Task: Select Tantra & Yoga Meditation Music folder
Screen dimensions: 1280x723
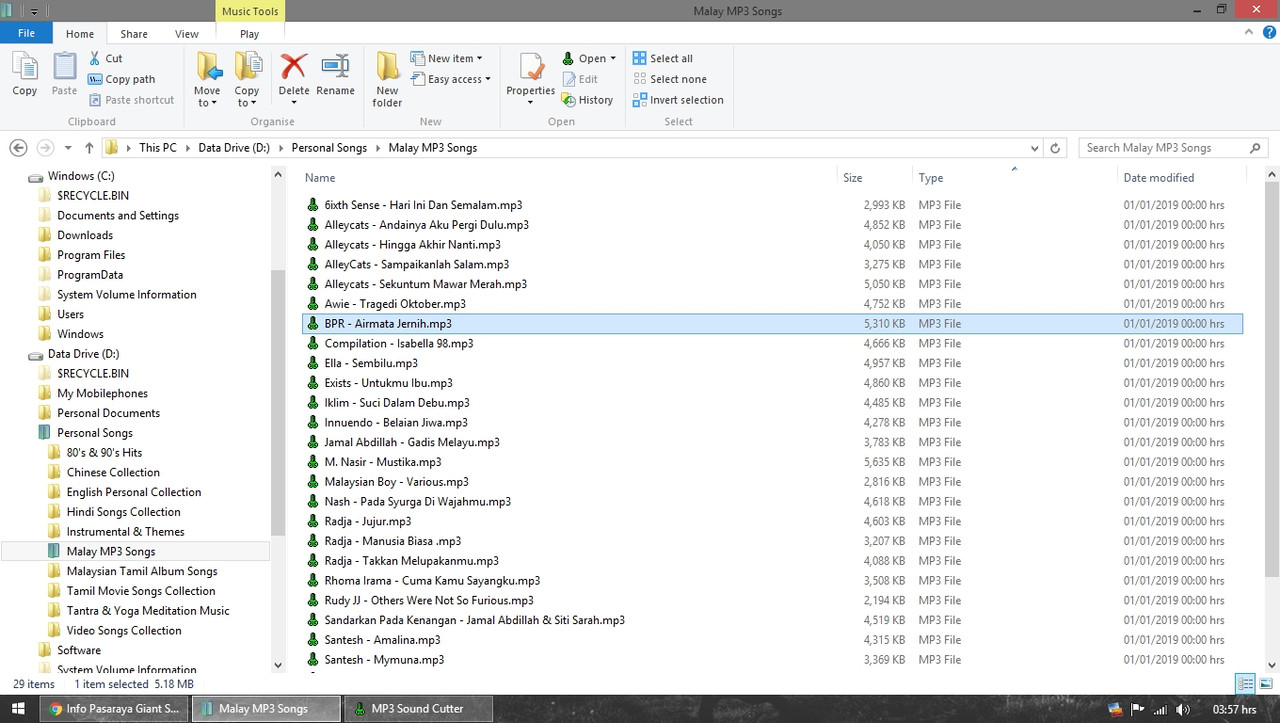Action: [148, 611]
